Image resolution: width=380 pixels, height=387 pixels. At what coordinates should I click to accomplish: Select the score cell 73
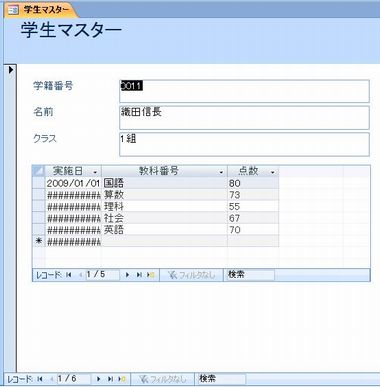point(253,195)
